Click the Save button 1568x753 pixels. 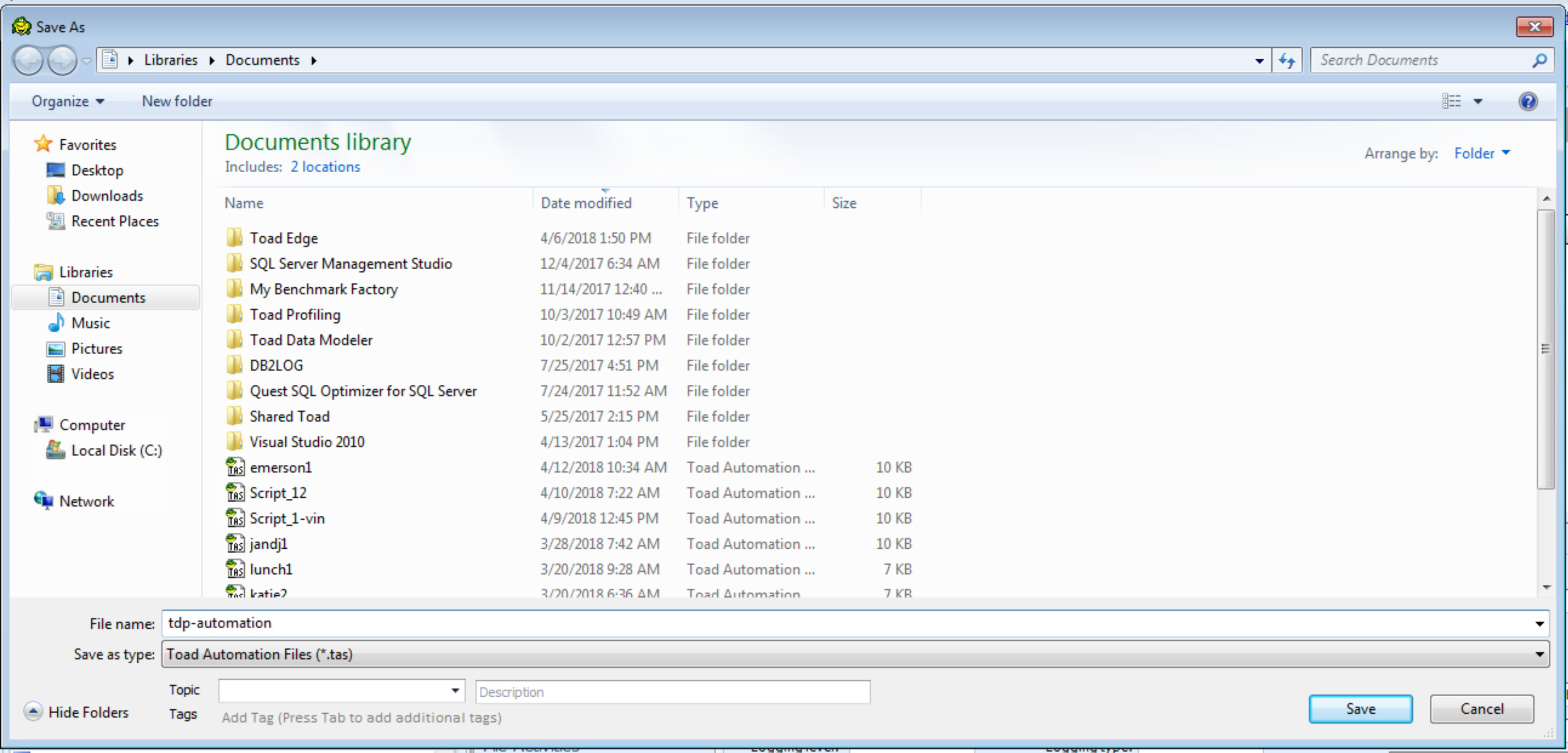[1360, 709]
